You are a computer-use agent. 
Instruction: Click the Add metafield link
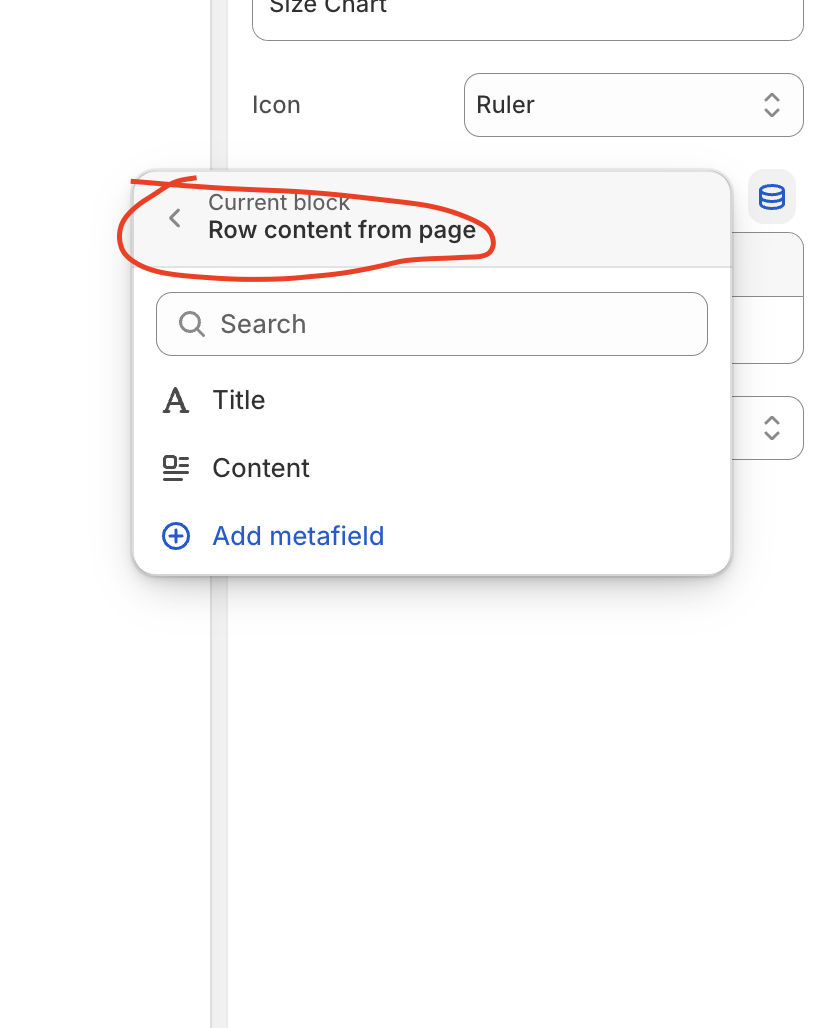pyautogui.click(x=298, y=536)
